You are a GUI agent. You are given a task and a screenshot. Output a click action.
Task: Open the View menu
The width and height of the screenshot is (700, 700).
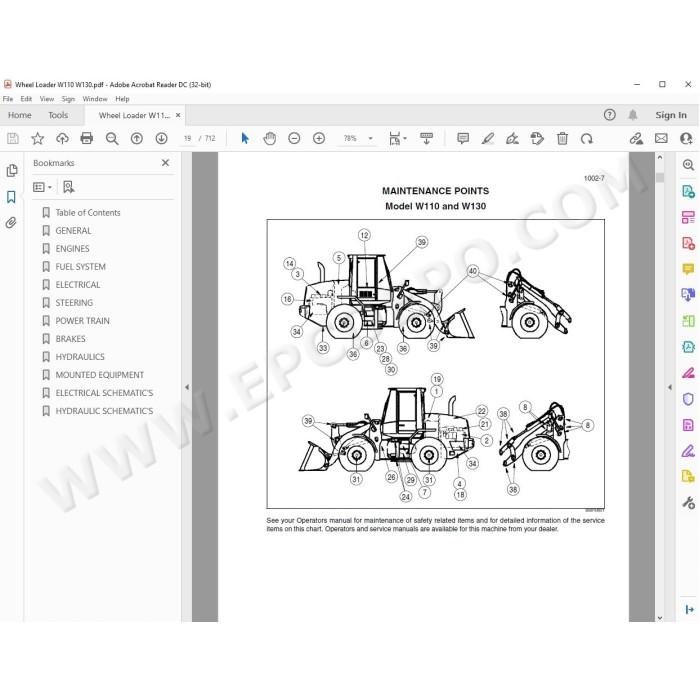pos(46,99)
